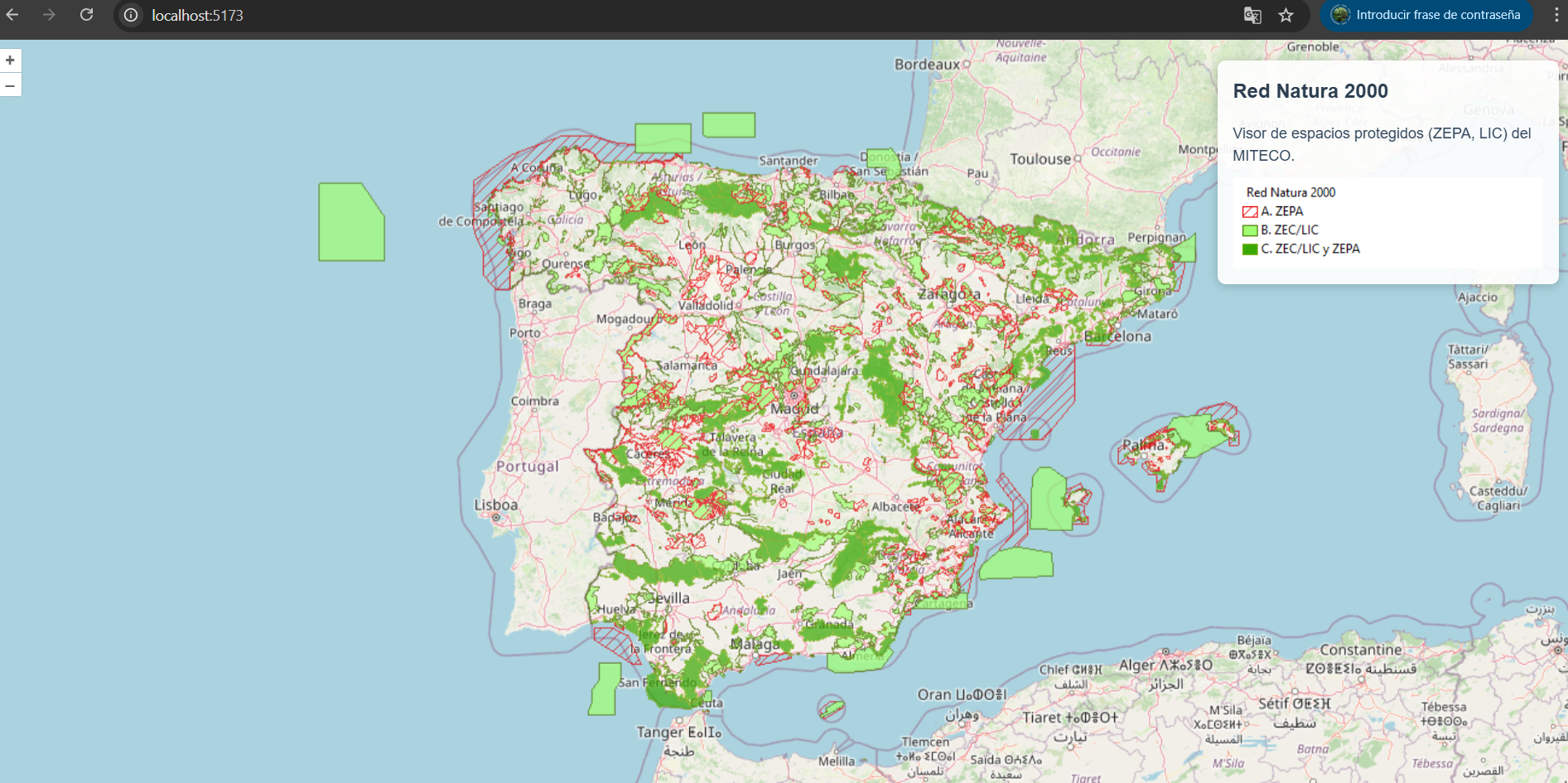
Task: Zoom out of the map
Action: coord(10,85)
